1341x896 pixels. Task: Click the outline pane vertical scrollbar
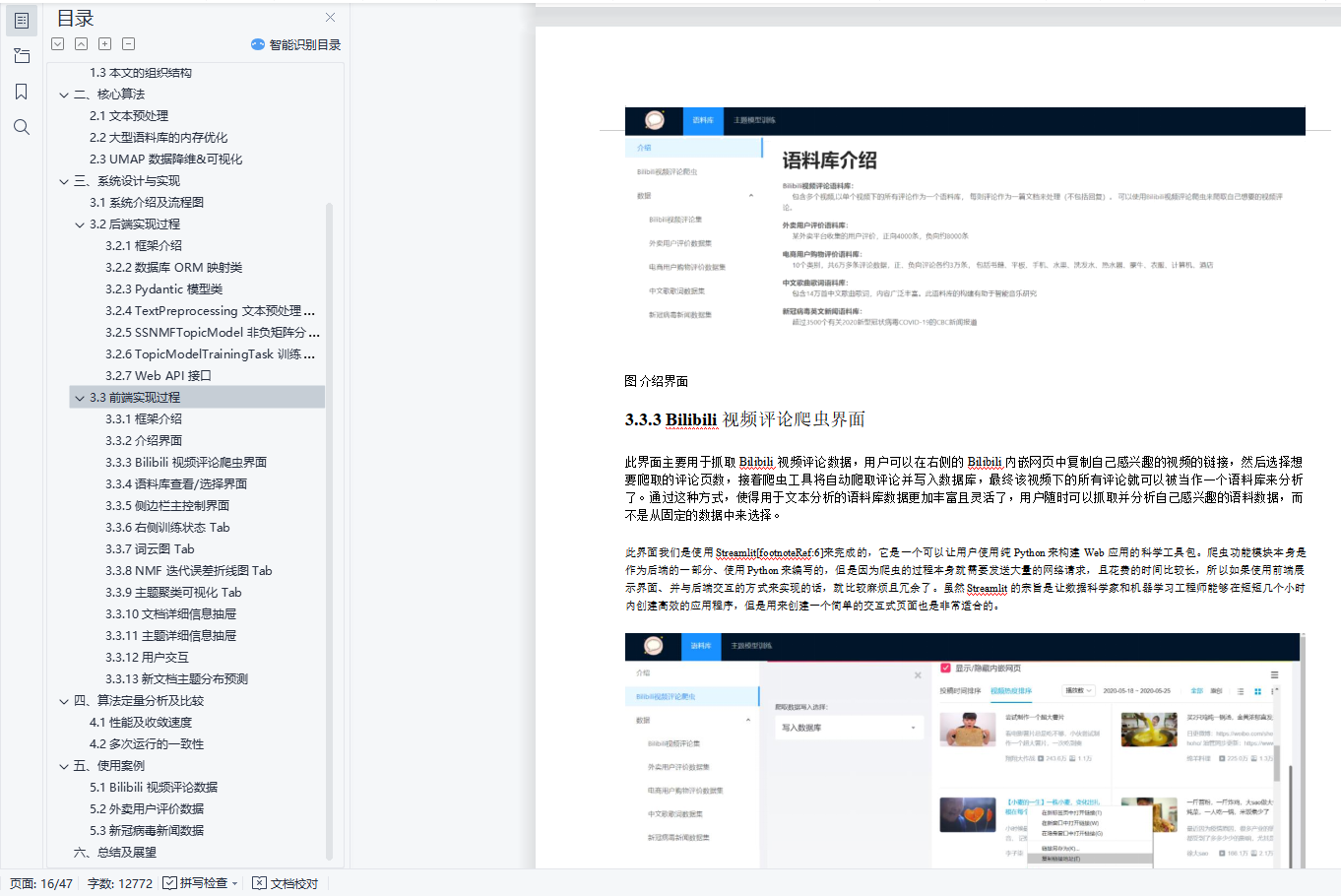click(x=329, y=532)
